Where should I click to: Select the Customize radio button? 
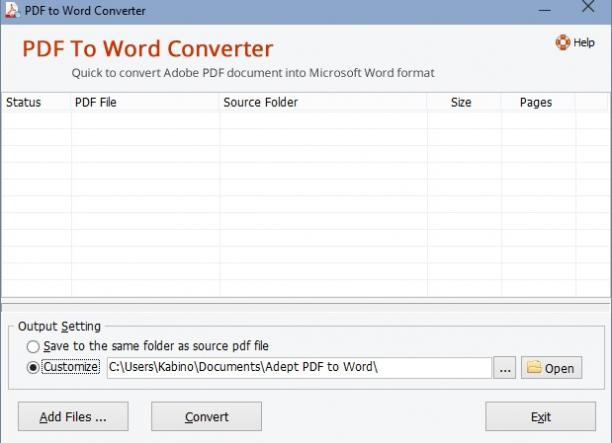(x=33, y=367)
